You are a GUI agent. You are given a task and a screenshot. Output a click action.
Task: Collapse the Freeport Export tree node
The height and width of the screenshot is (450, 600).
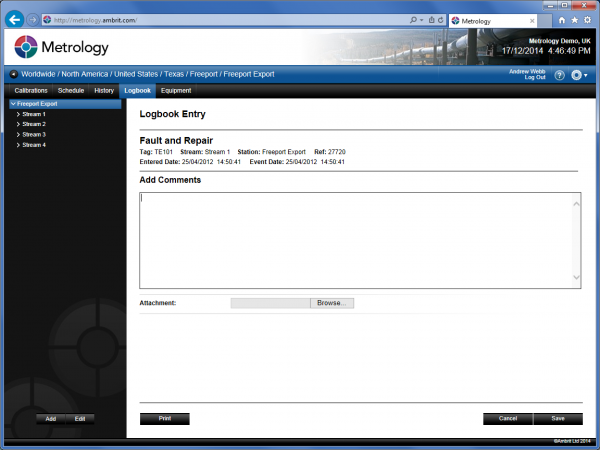[13, 104]
